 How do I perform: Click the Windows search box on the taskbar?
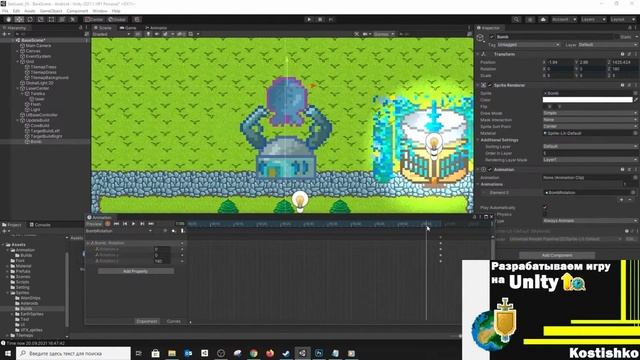pyautogui.click(x=73, y=353)
